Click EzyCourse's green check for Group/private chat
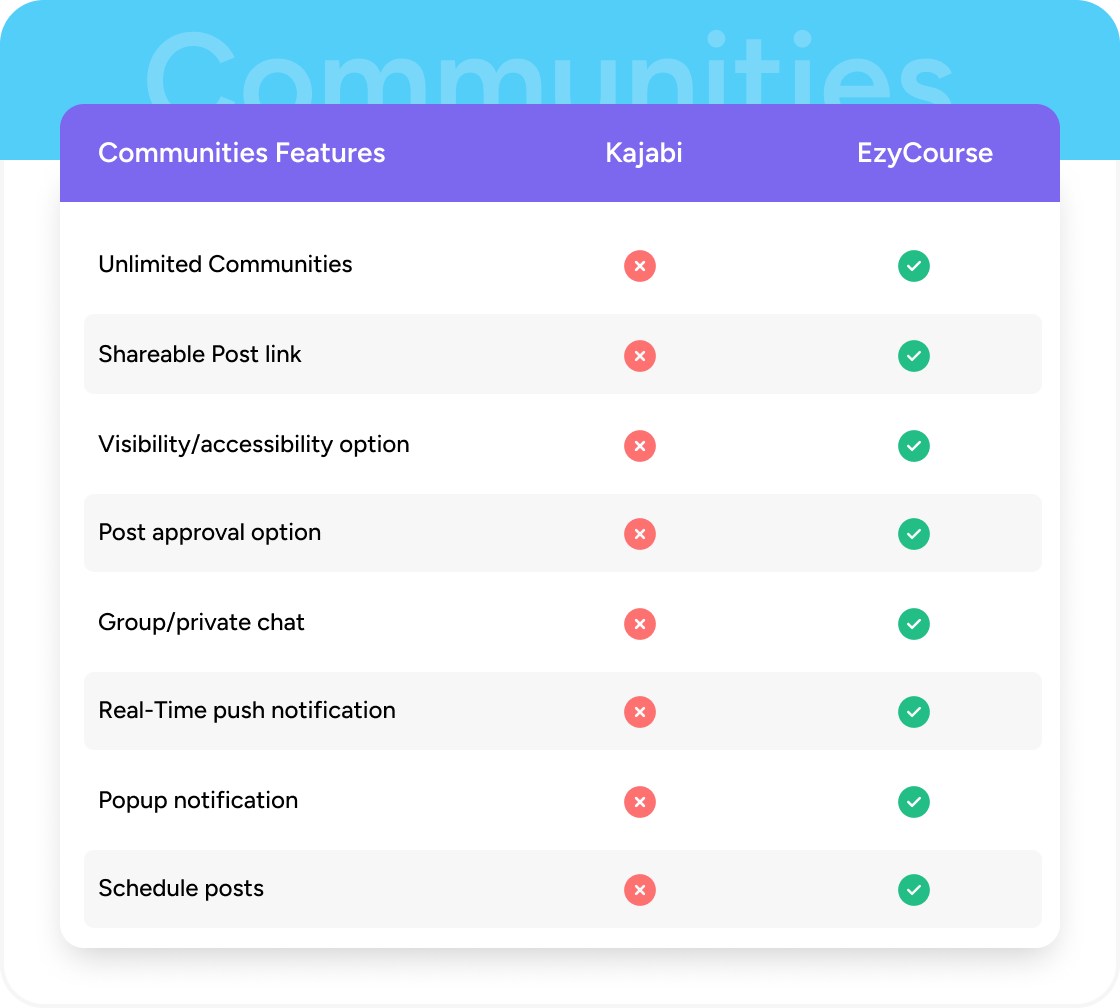The image size is (1120, 1008). coord(913,624)
